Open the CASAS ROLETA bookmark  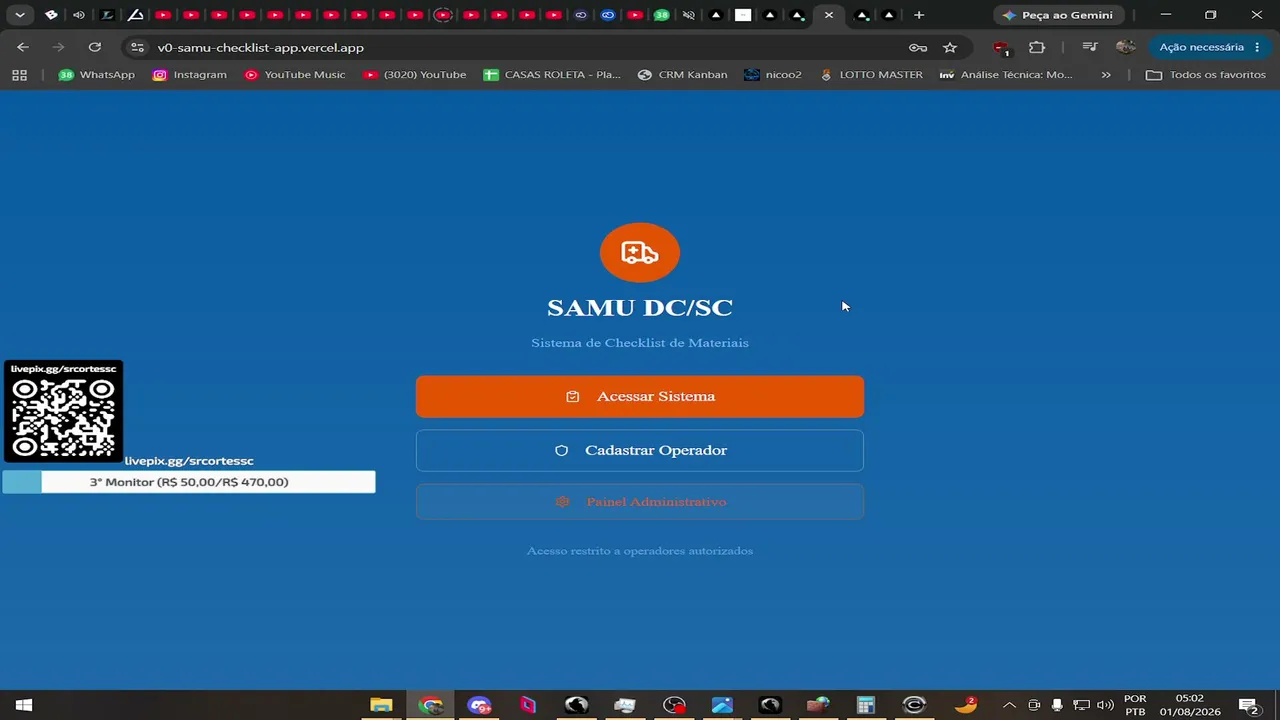point(552,75)
